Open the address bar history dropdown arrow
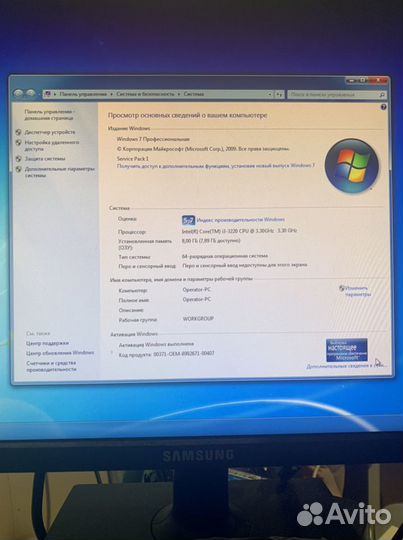Image resolution: width=403 pixels, height=540 pixels. [x=270, y=94]
